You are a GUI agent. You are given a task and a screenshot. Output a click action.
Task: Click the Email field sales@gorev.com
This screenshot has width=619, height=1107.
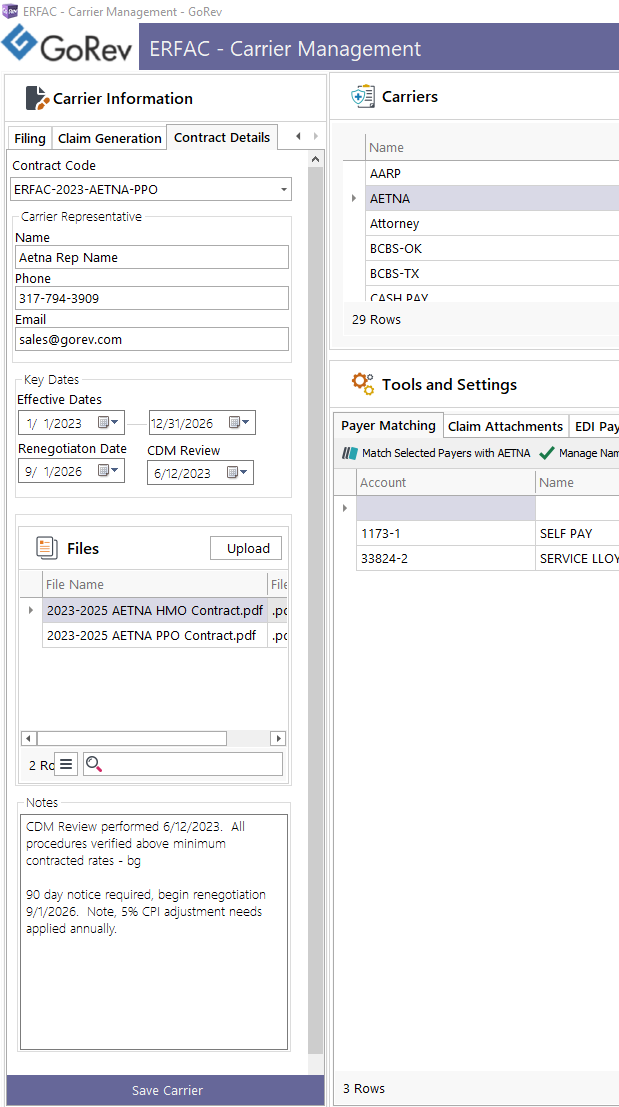pyautogui.click(x=152, y=339)
